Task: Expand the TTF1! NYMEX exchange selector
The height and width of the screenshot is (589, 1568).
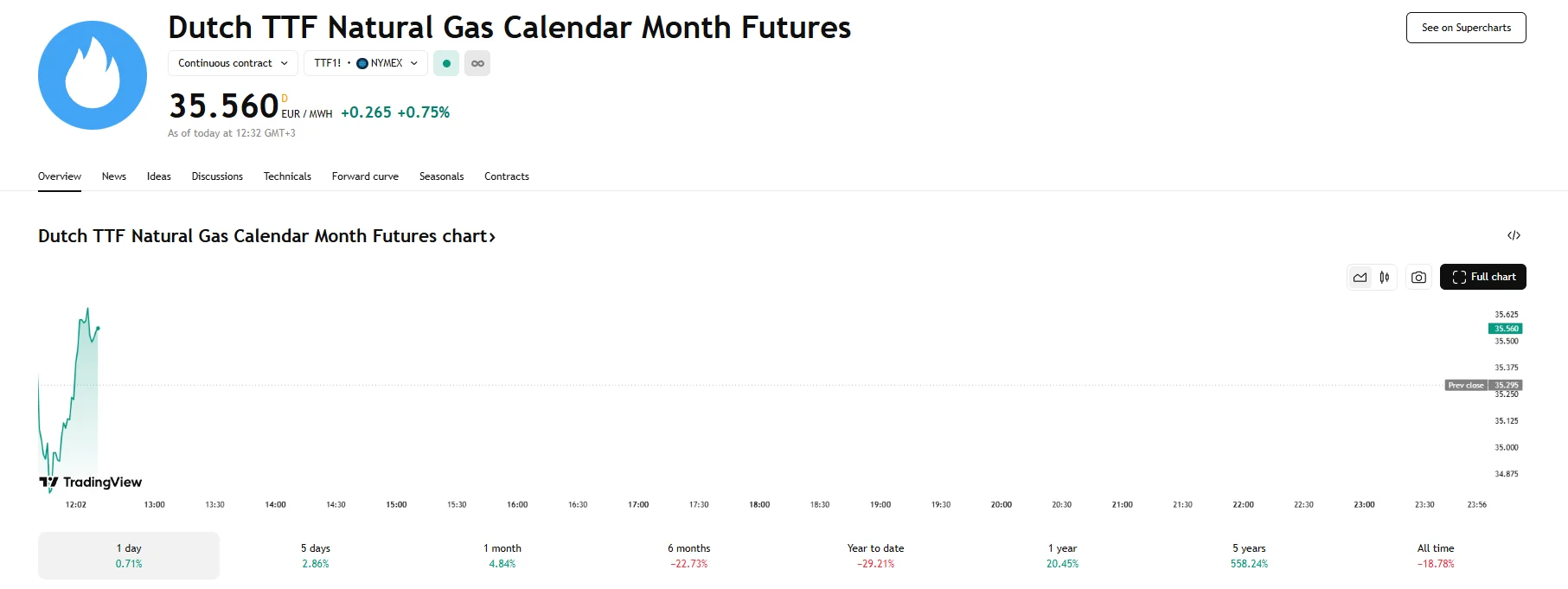Action: 366,63
